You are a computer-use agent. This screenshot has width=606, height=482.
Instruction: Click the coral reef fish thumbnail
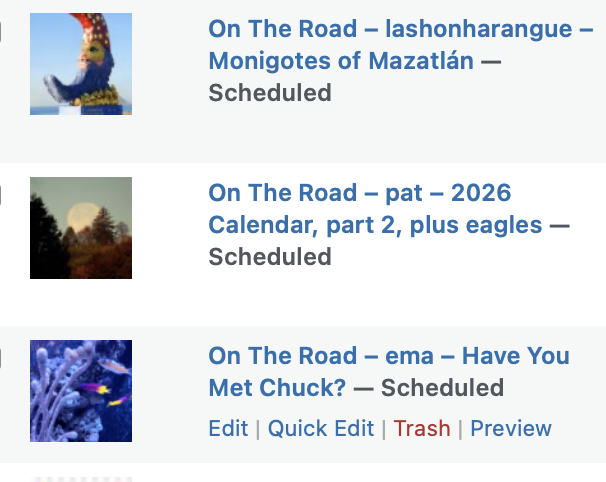tap(81, 391)
